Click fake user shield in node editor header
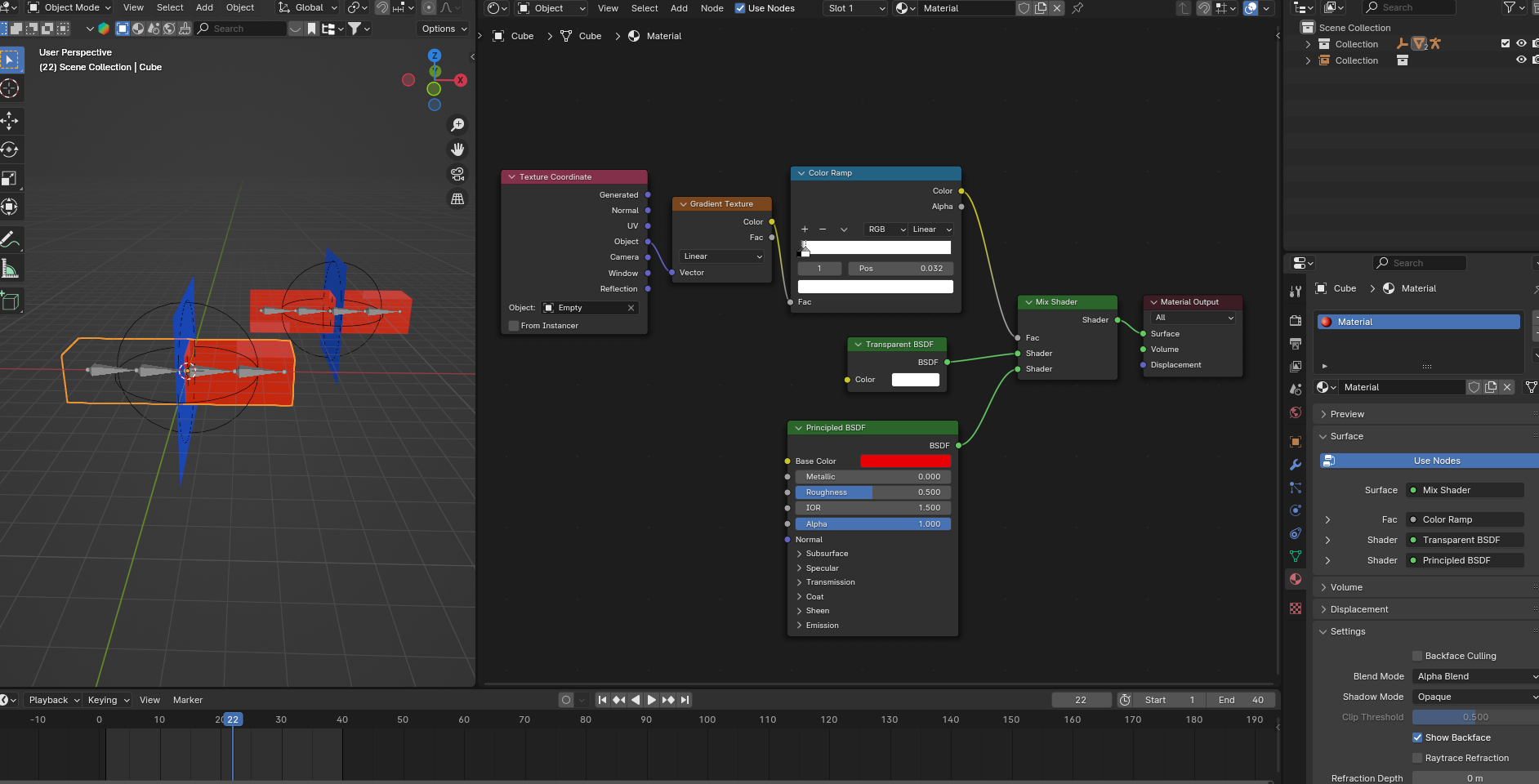 tap(1024, 8)
